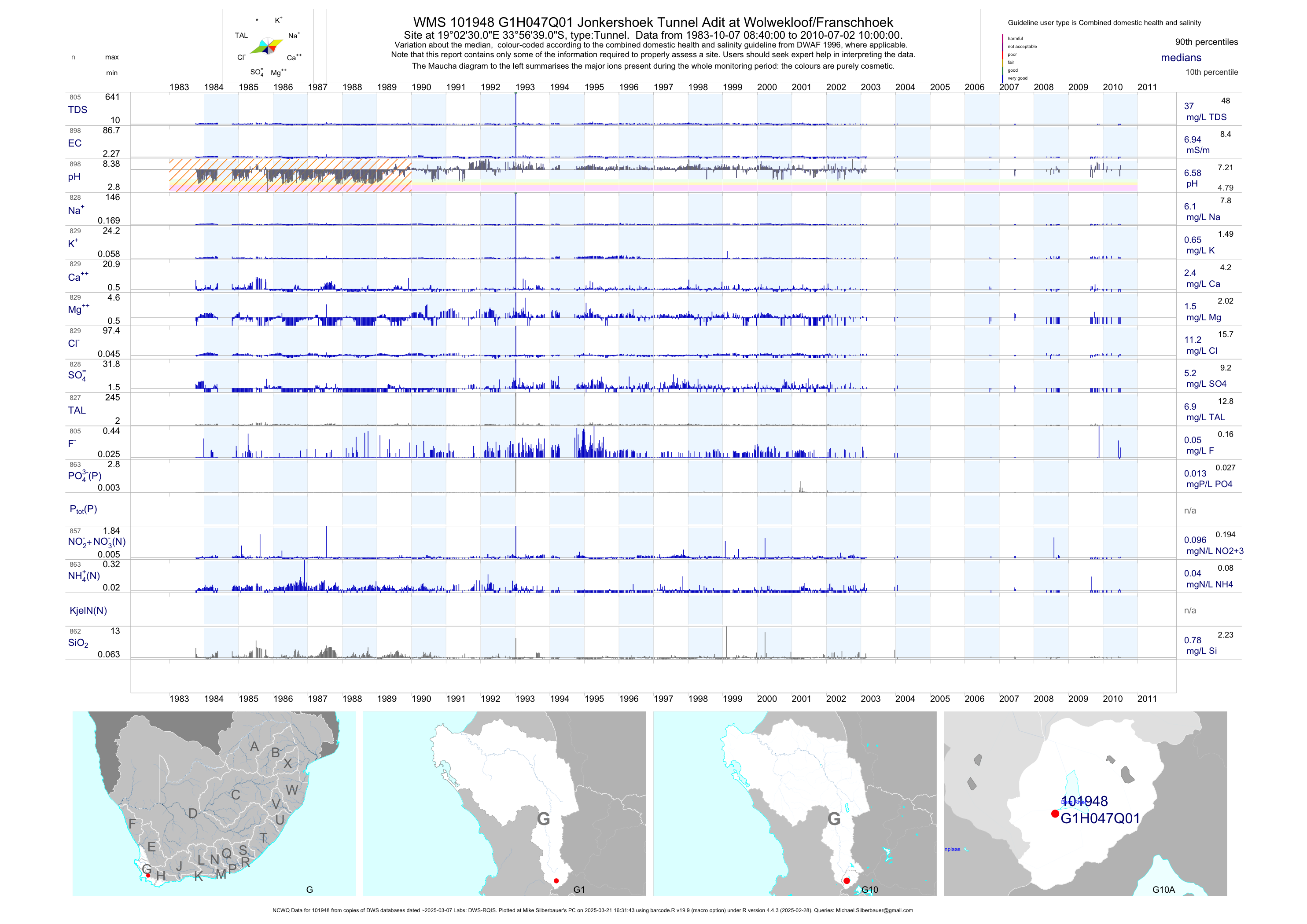Click the red site marker on G10A map
Screen dimensions: 1307x924
pos(1055,814)
